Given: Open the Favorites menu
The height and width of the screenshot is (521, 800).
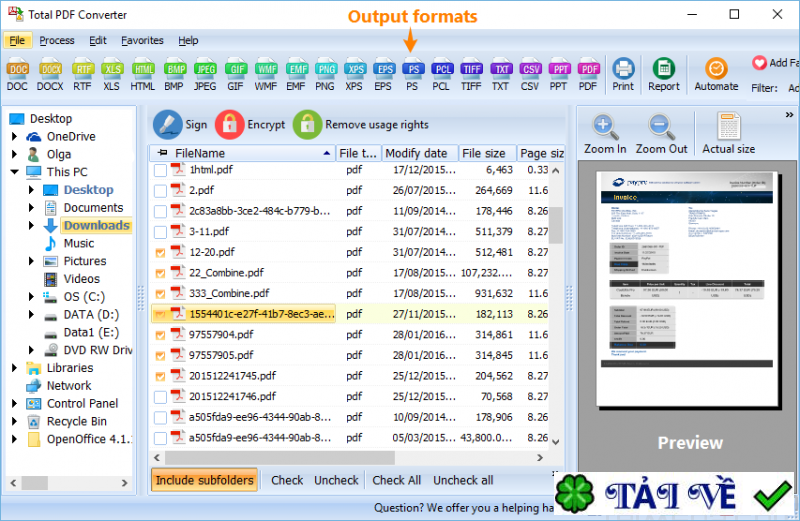Looking at the screenshot, I should (x=142, y=40).
